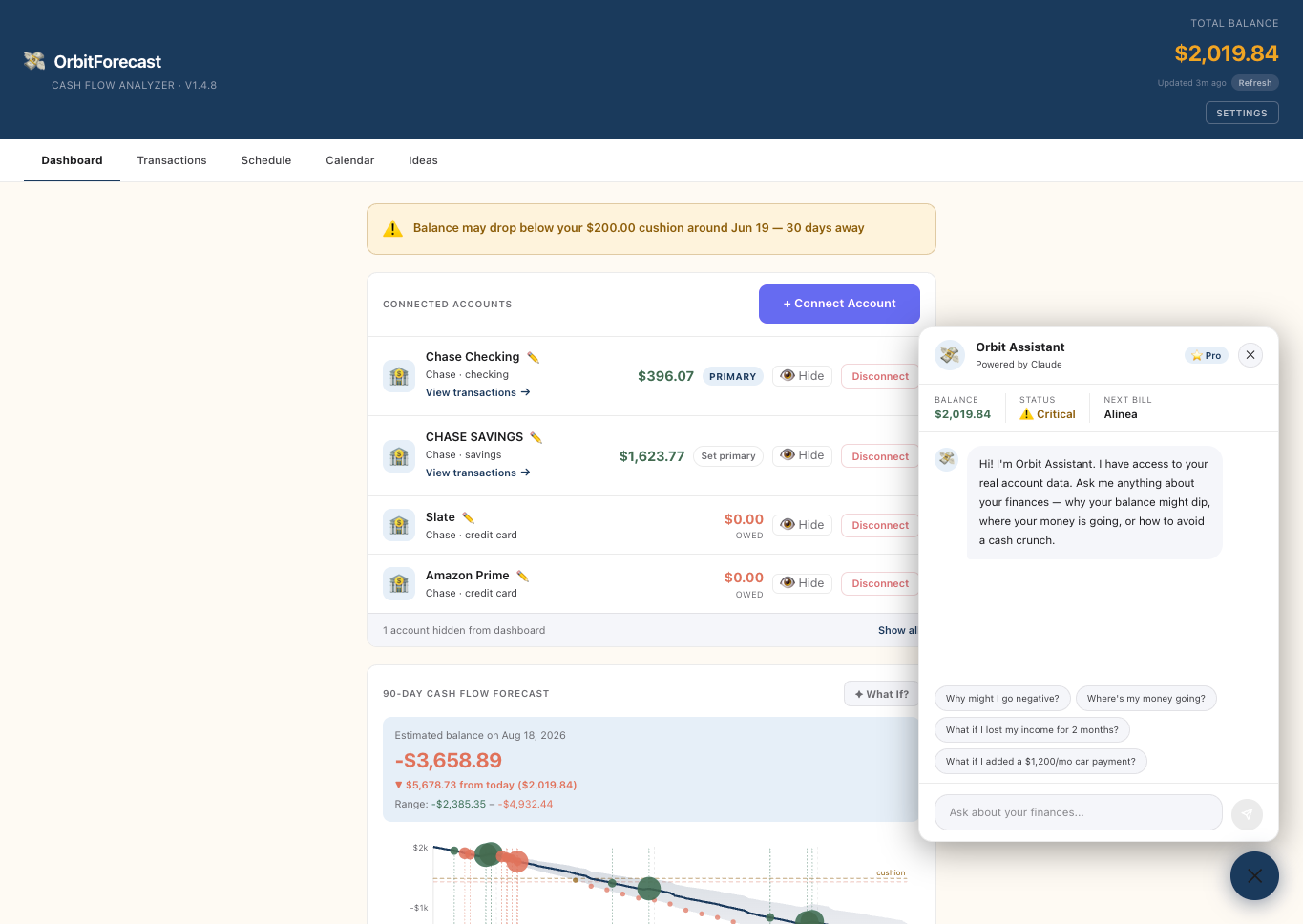Click the Chase Checking bank icon

(399, 376)
